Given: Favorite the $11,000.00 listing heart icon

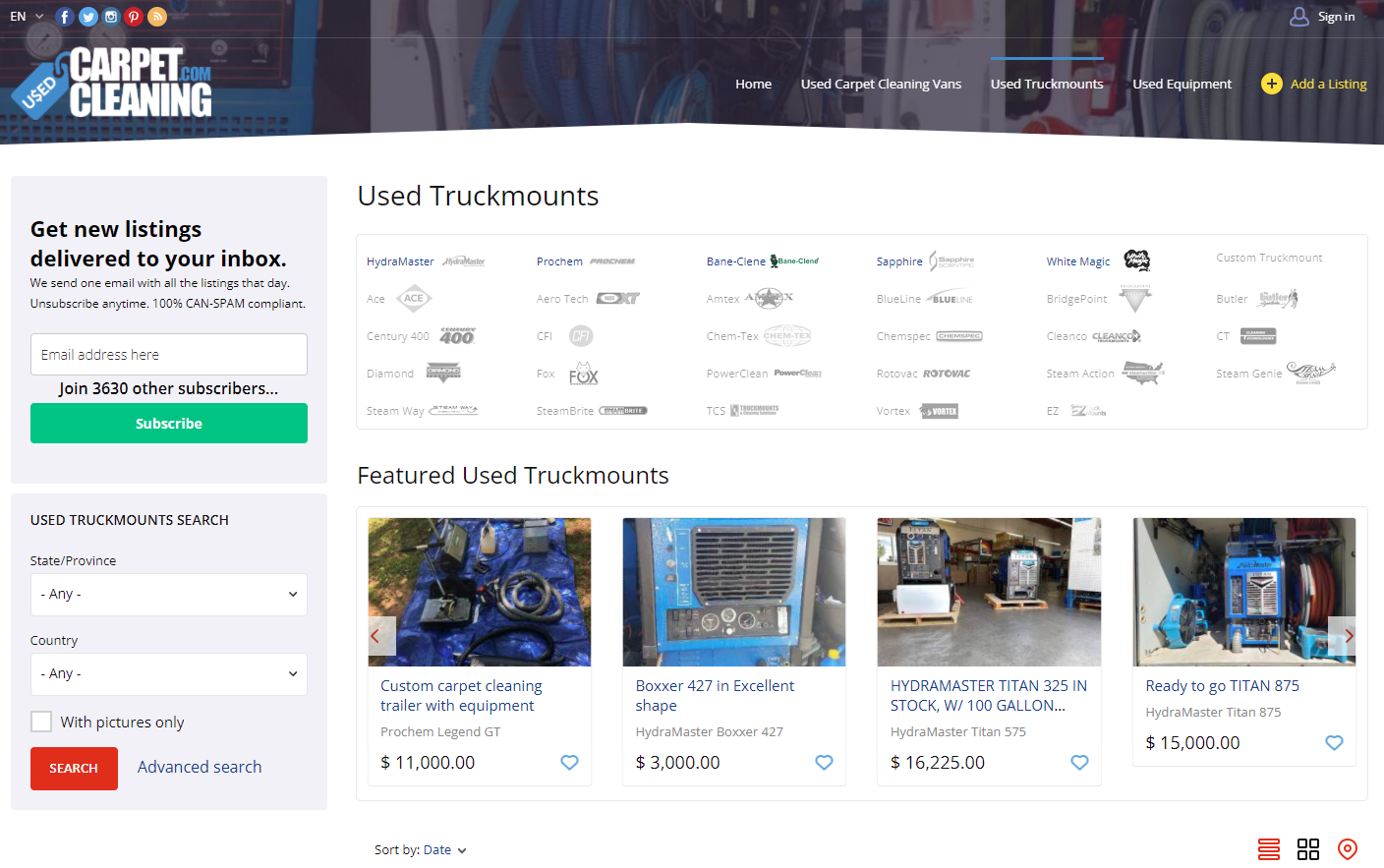Looking at the screenshot, I should click(x=569, y=762).
